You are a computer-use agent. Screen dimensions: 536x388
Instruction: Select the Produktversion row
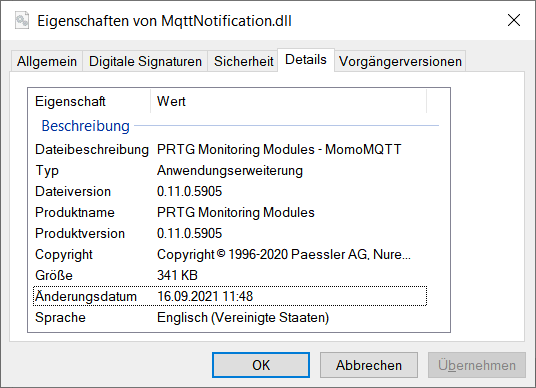click(230, 233)
